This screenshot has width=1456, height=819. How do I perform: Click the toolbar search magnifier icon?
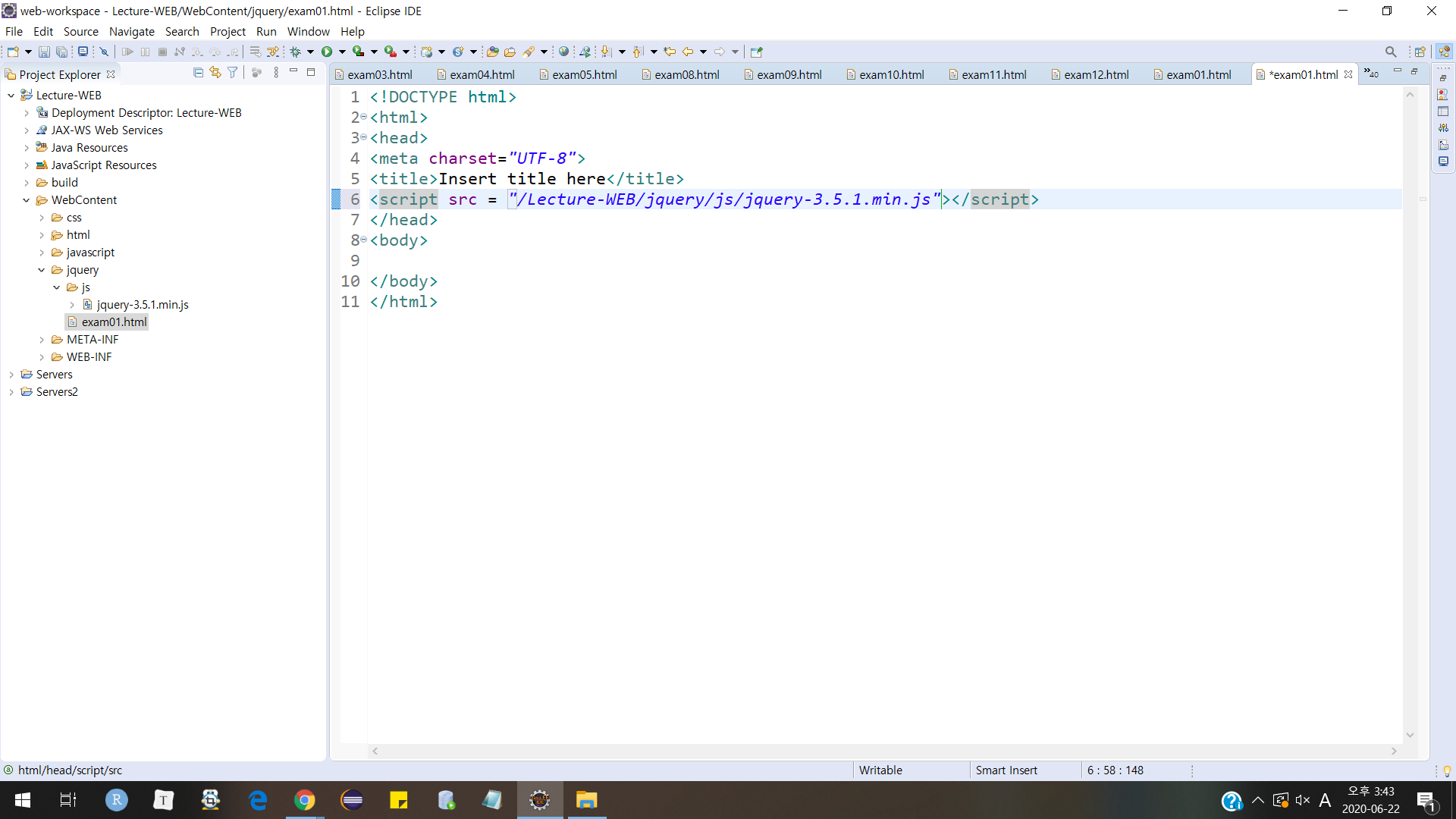(x=1390, y=52)
